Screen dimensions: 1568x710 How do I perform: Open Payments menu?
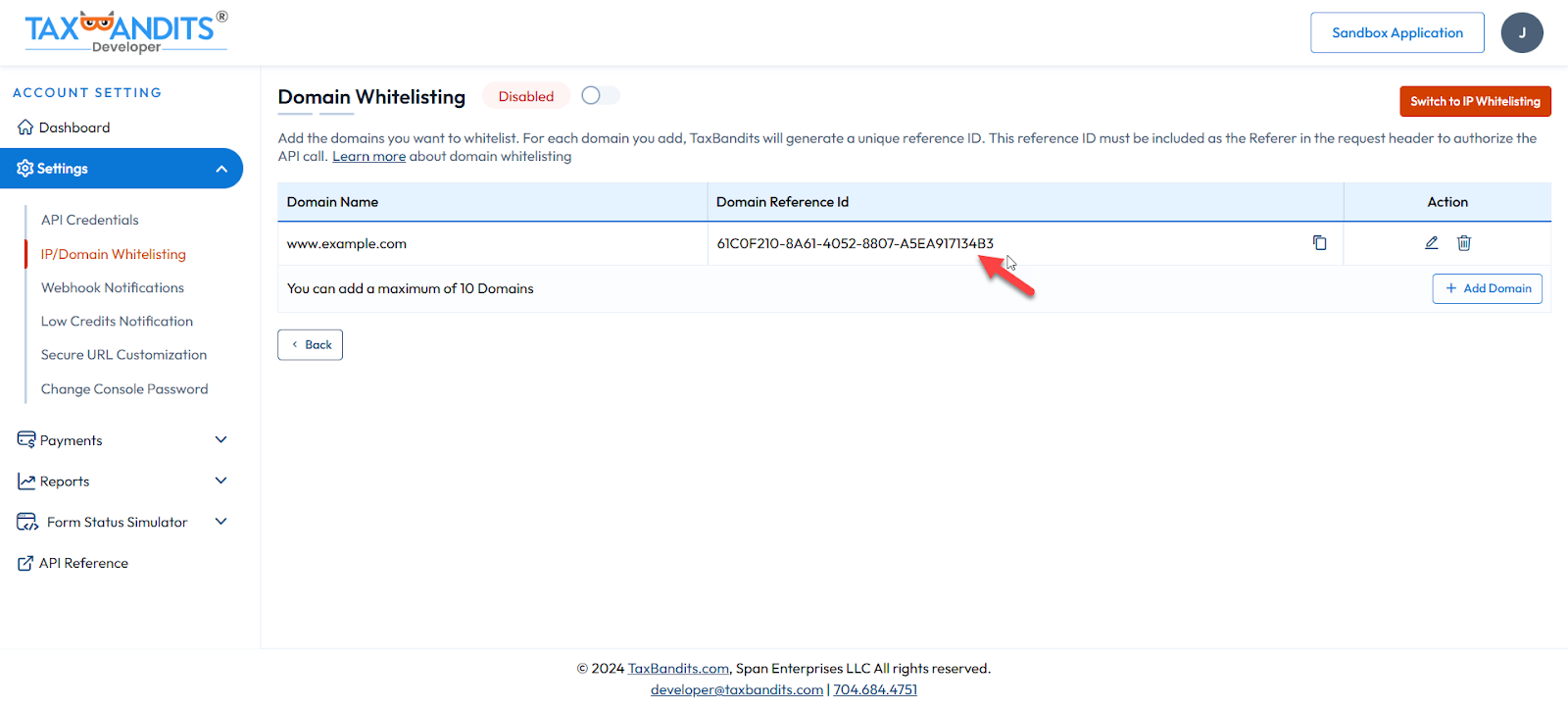pyautogui.click(x=71, y=440)
